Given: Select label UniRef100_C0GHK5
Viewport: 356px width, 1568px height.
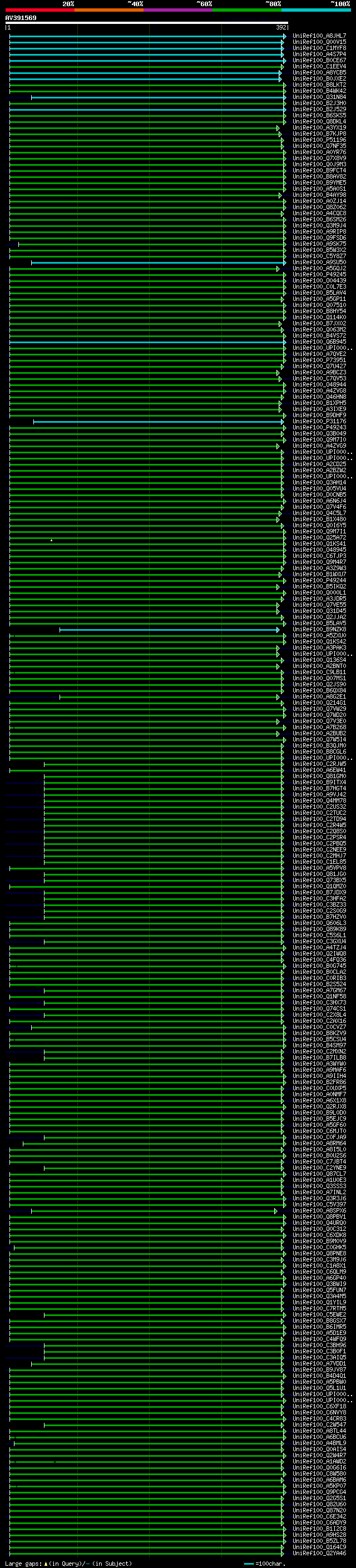Looking at the screenshot, I should point(319,1248).
